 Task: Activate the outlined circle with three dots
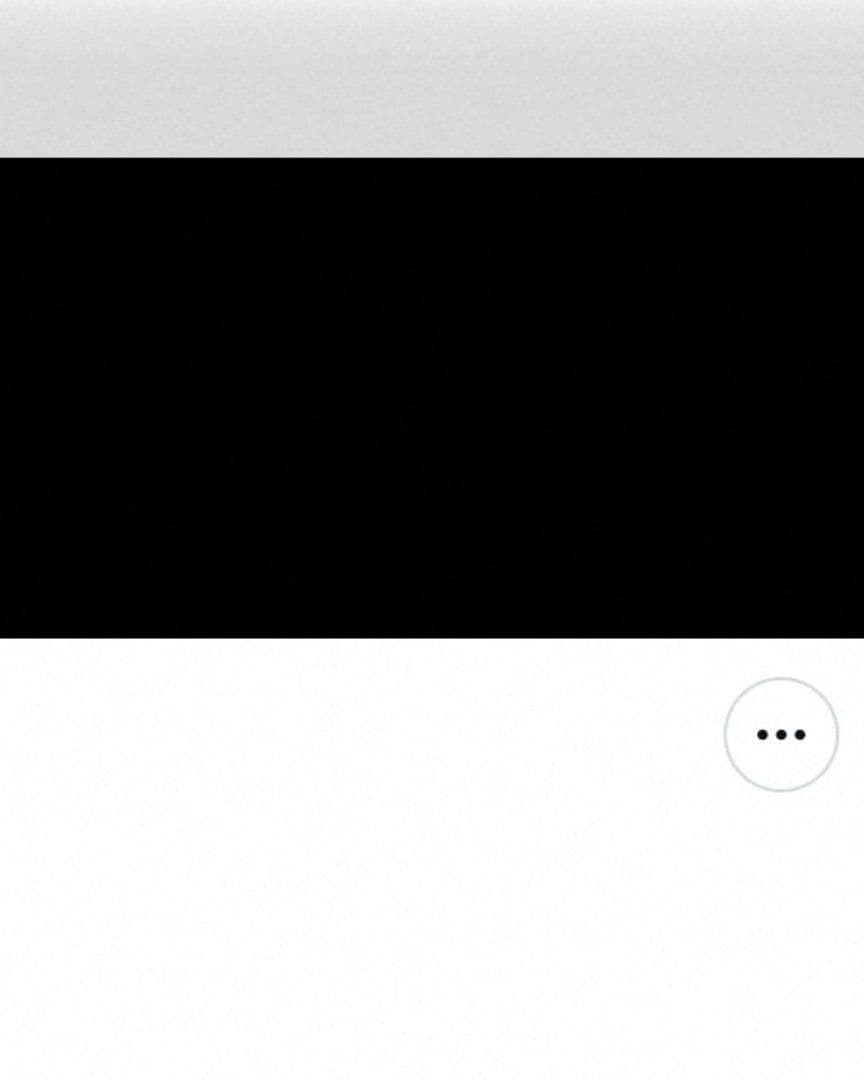coord(781,734)
